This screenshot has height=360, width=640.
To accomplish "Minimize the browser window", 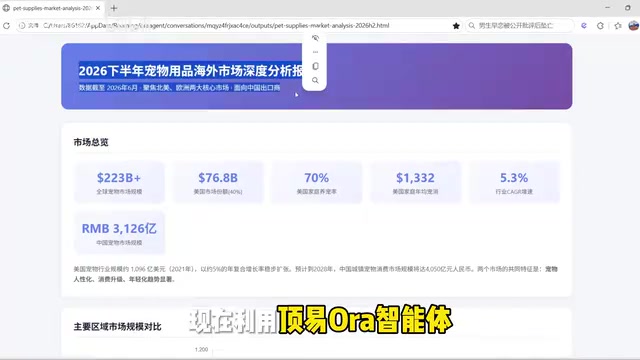I will pos(607,8).
